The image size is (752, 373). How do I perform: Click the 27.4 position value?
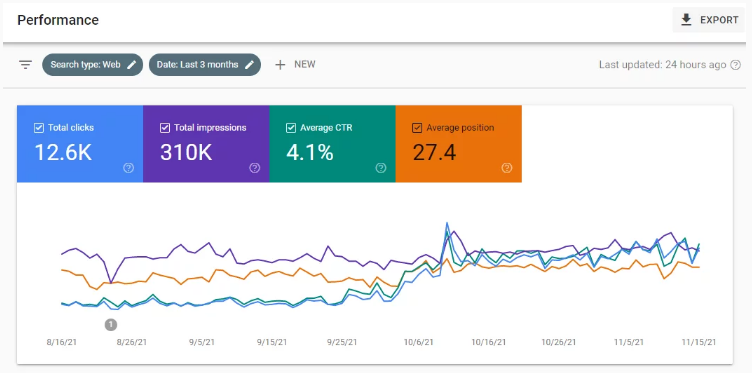[435, 152]
